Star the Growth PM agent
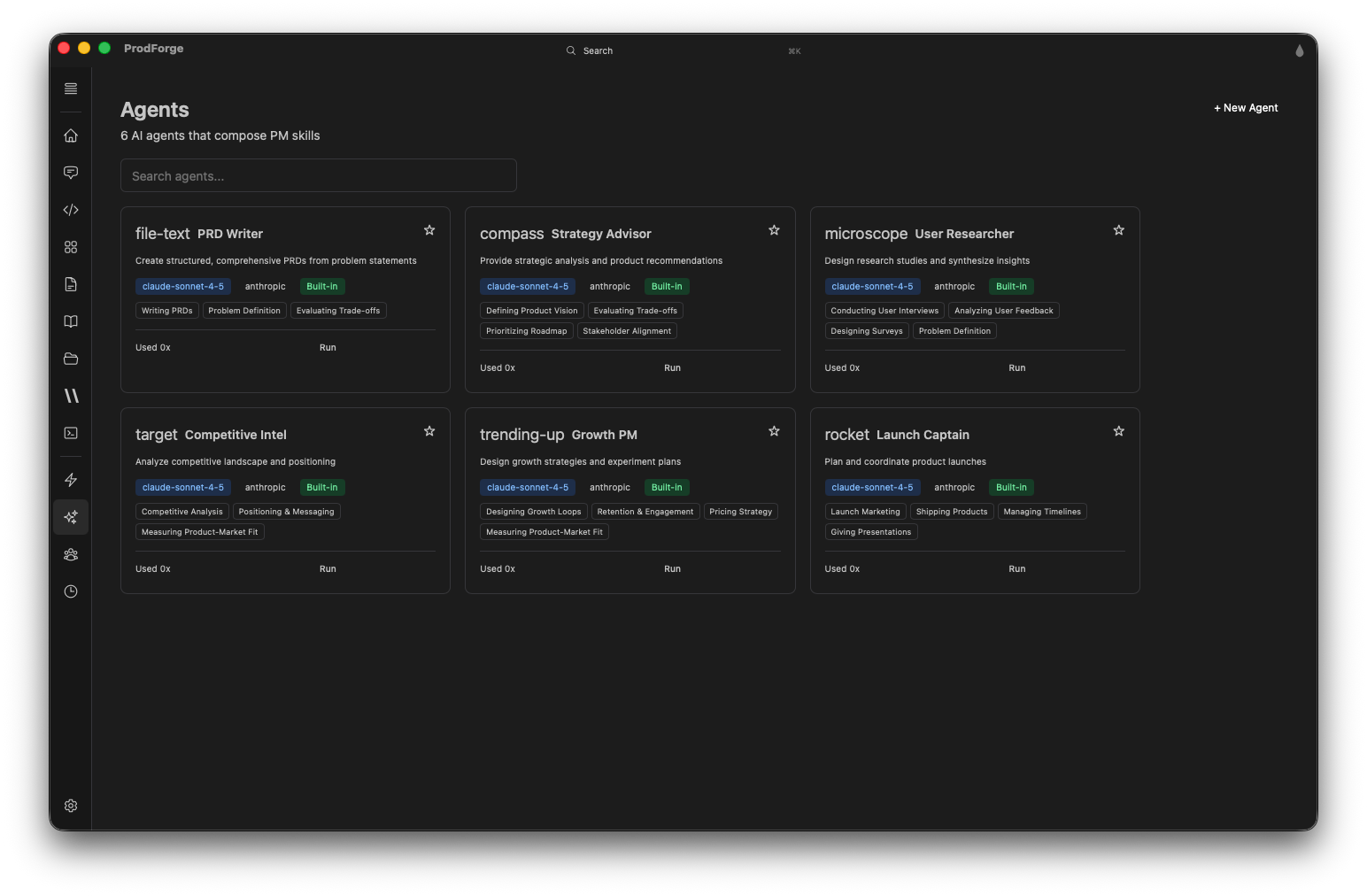1367x896 pixels. pos(774,431)
